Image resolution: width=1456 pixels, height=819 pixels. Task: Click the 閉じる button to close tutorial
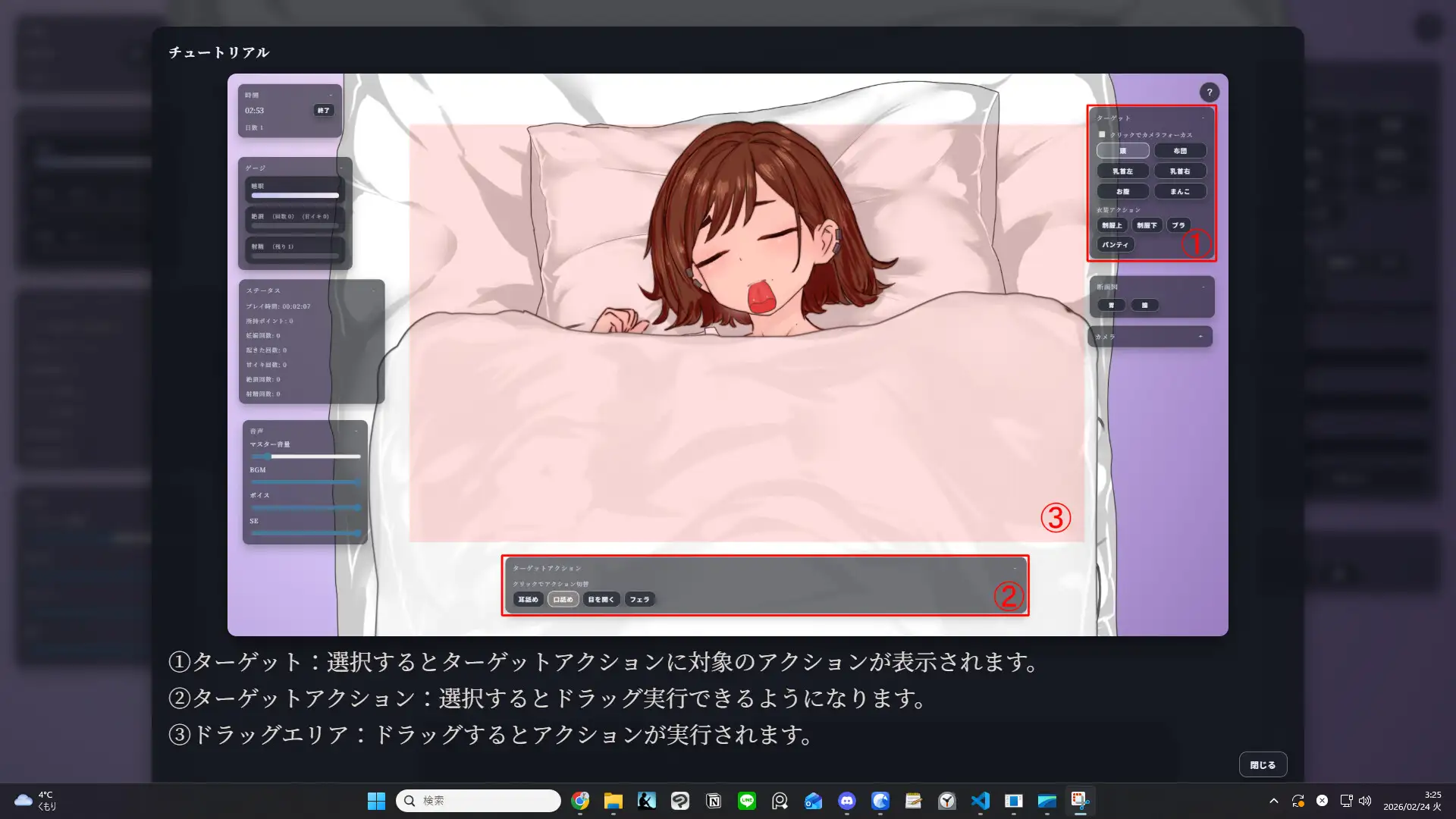[1262, 764]
